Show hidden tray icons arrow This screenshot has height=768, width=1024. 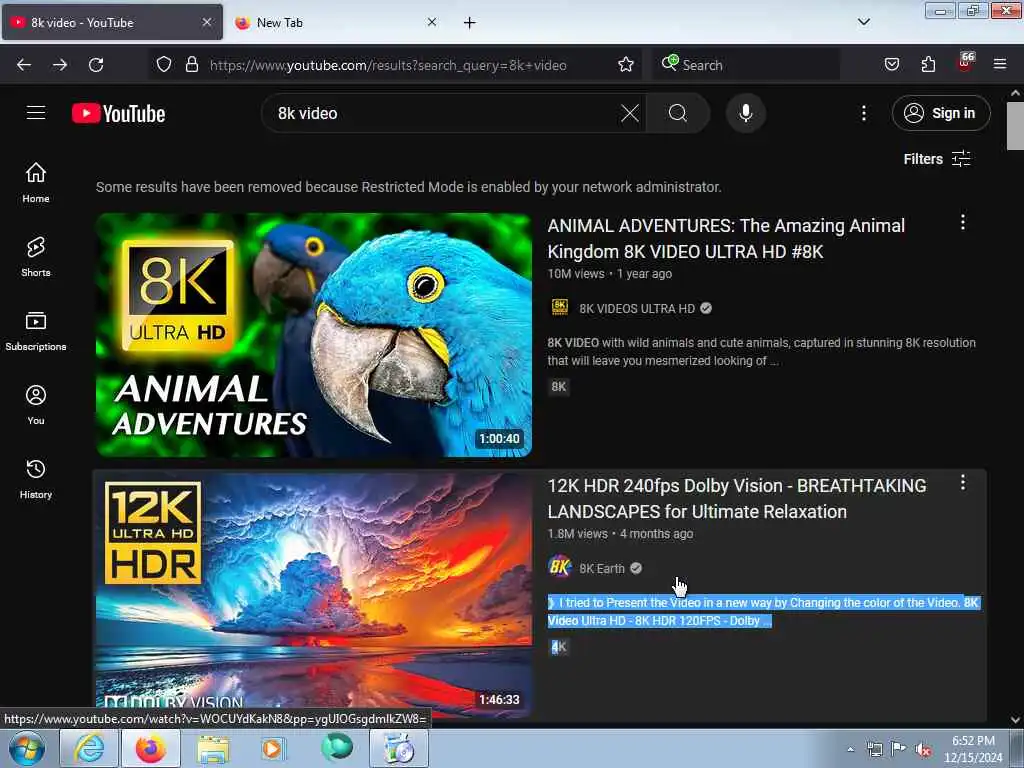pyautogui.click(x=850, y=749)
